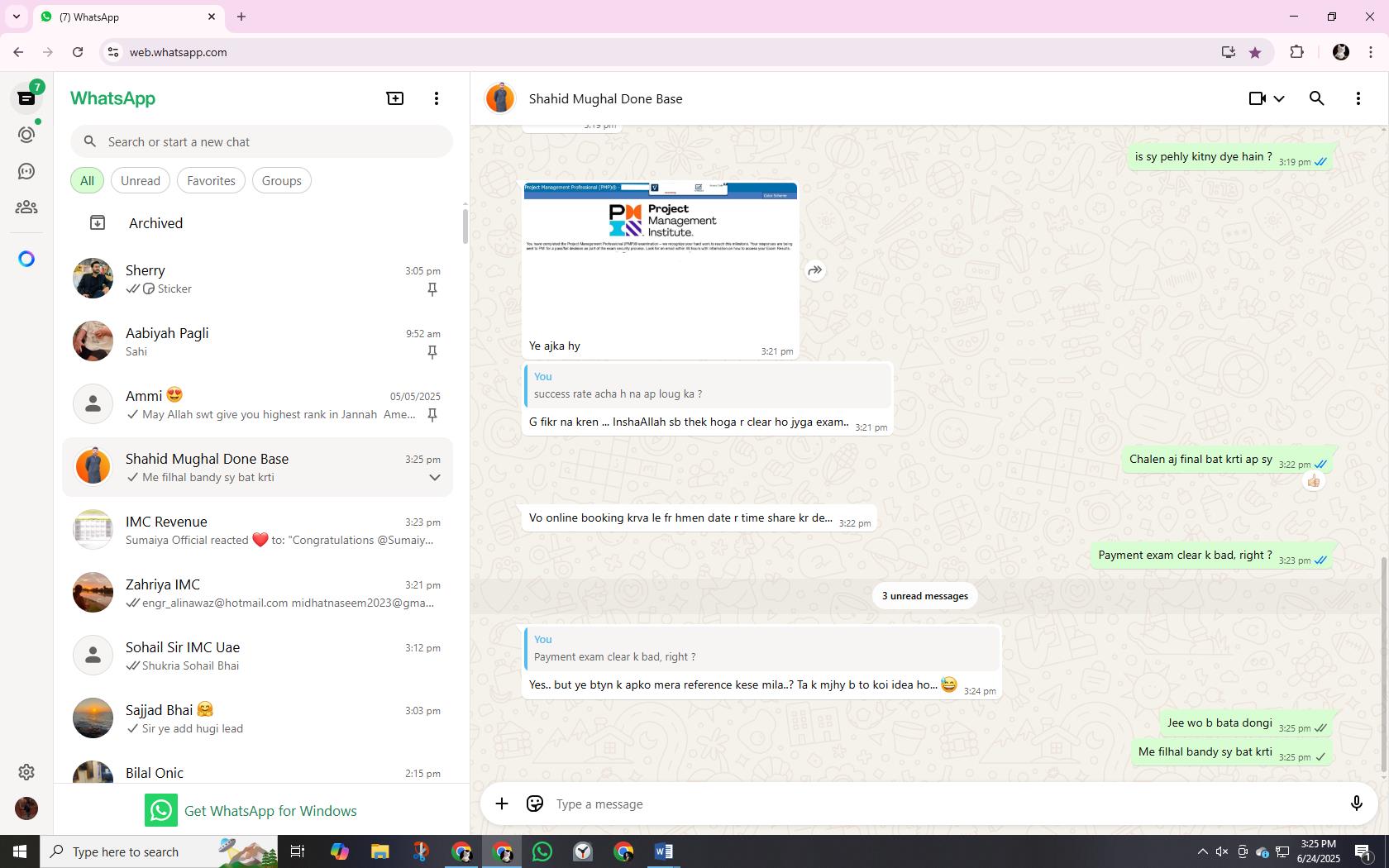Expand the call options dropdown arrow
This screenshot has height=868, width=1389.
1279,98
